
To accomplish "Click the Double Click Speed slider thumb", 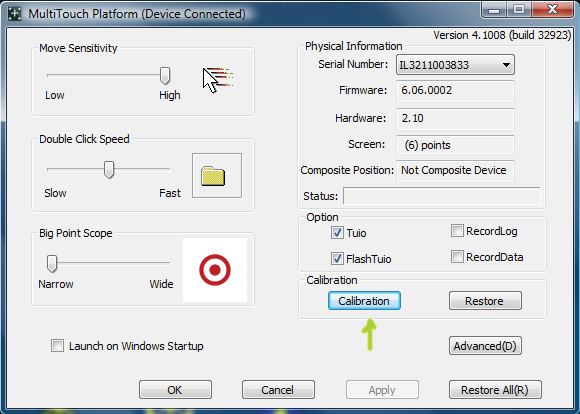I will (109, 170).
